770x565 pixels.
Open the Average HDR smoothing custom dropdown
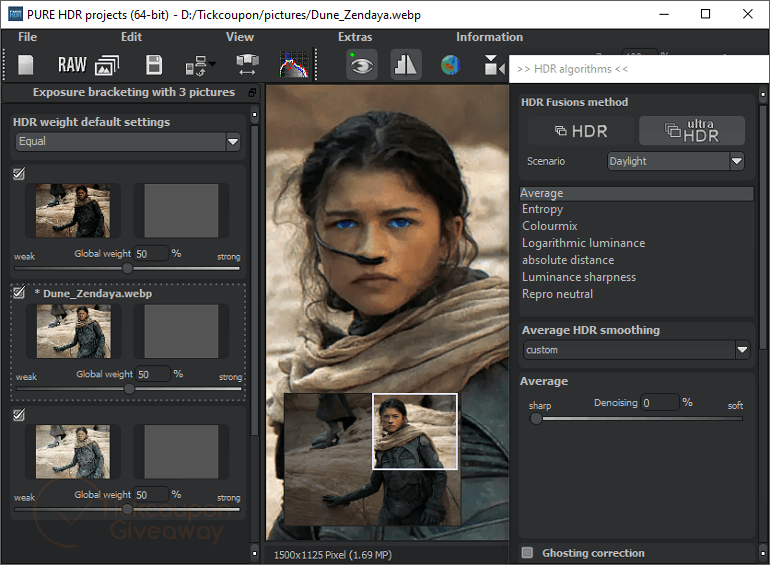click(636, 350)
